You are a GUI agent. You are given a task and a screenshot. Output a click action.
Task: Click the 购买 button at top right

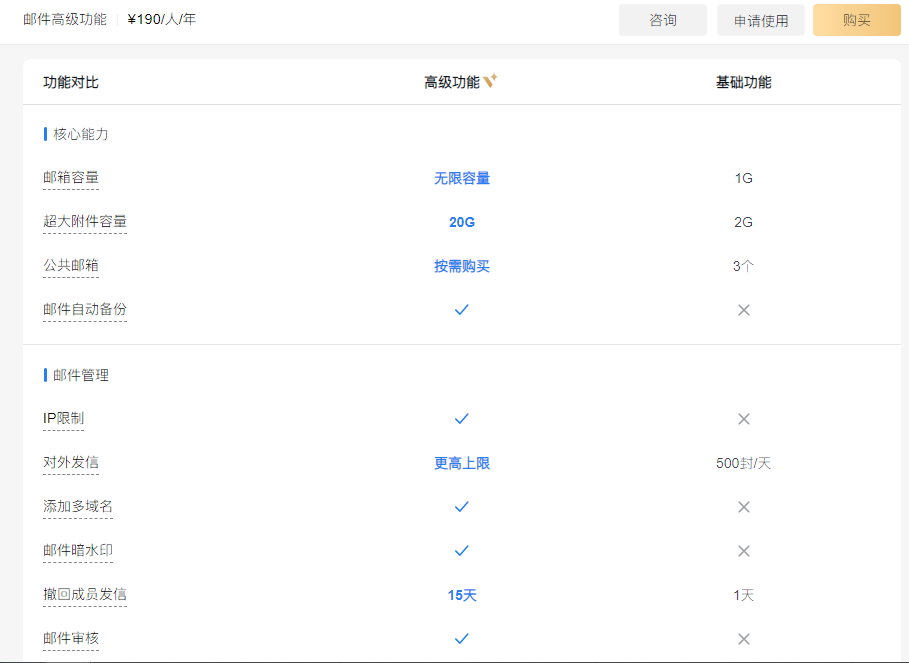coord(856,19)
